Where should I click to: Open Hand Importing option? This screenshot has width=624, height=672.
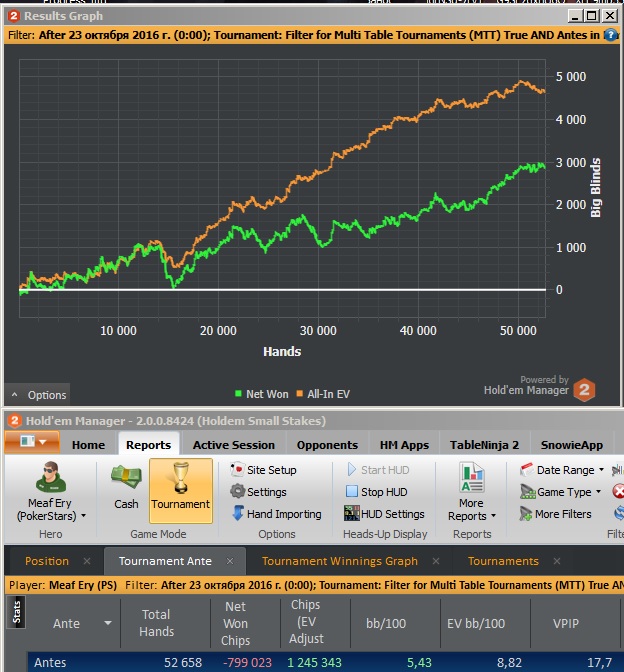coord(276,513)
